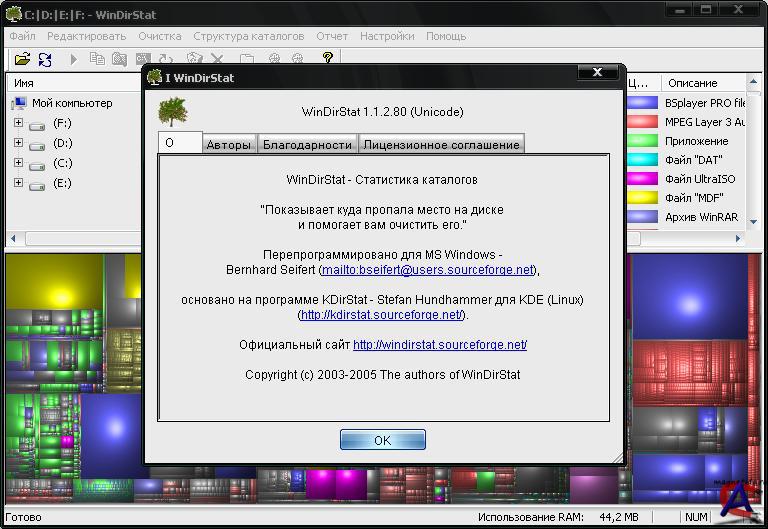Open the windirstat.sourceforge.net link
The image size is (768, 529).
click(x=439, y=345)
